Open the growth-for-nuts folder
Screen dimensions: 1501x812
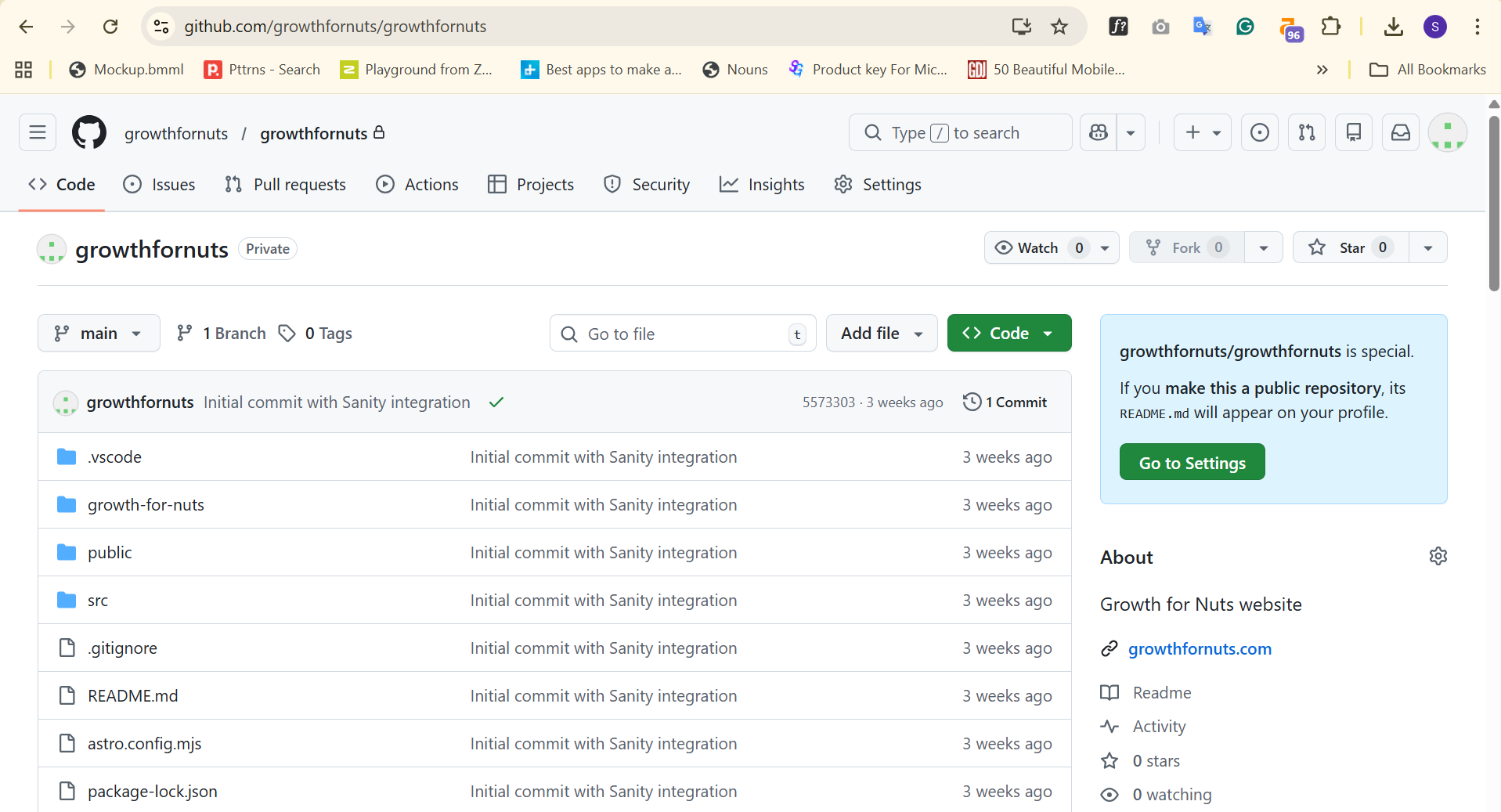tap(146, 505)
